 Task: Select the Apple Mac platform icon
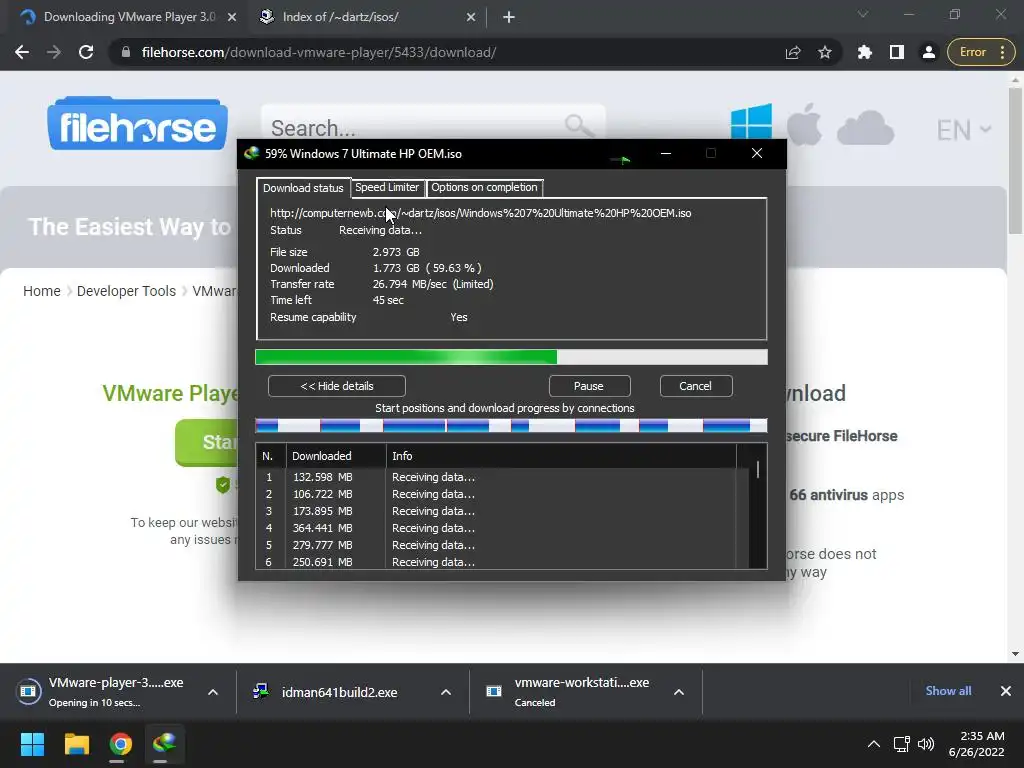click(x=804, y=123)
